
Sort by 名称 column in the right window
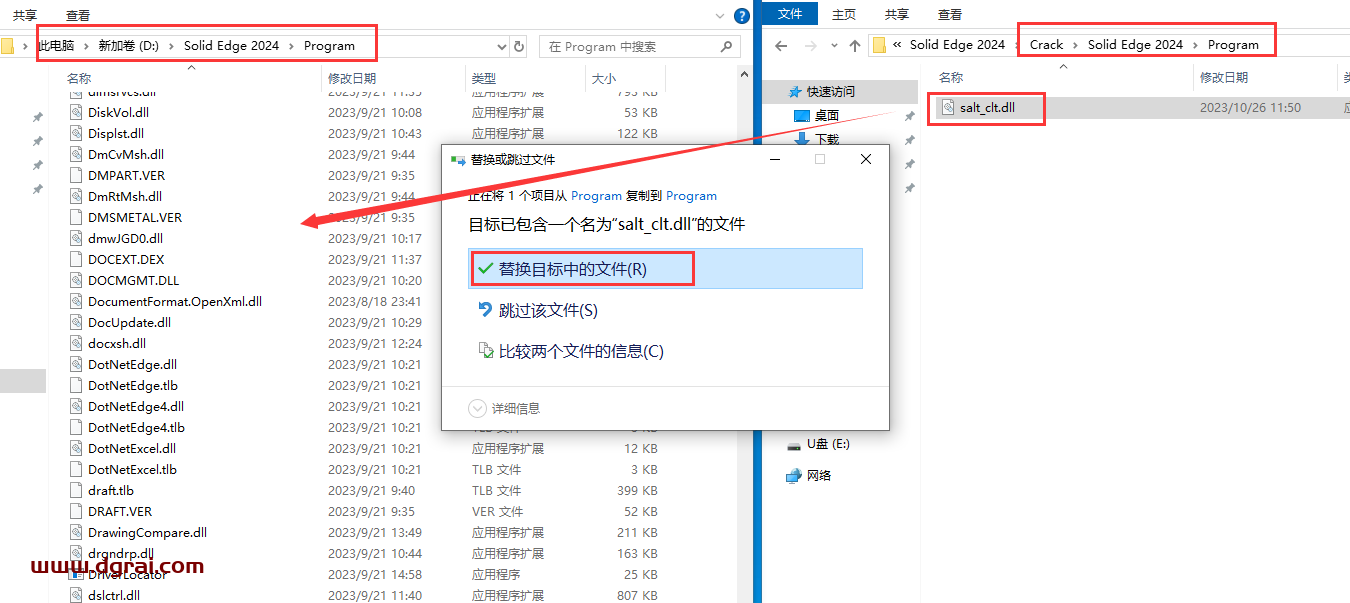click(x=951, y=77)
